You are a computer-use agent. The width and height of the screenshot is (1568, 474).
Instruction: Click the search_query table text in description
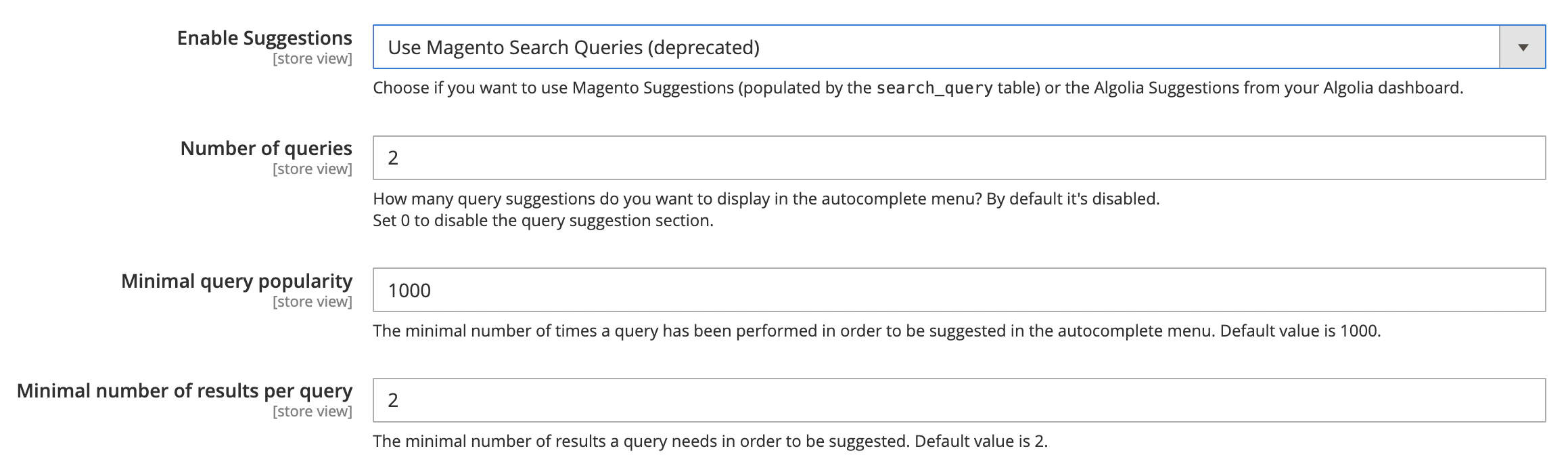(x=935, y=87)
